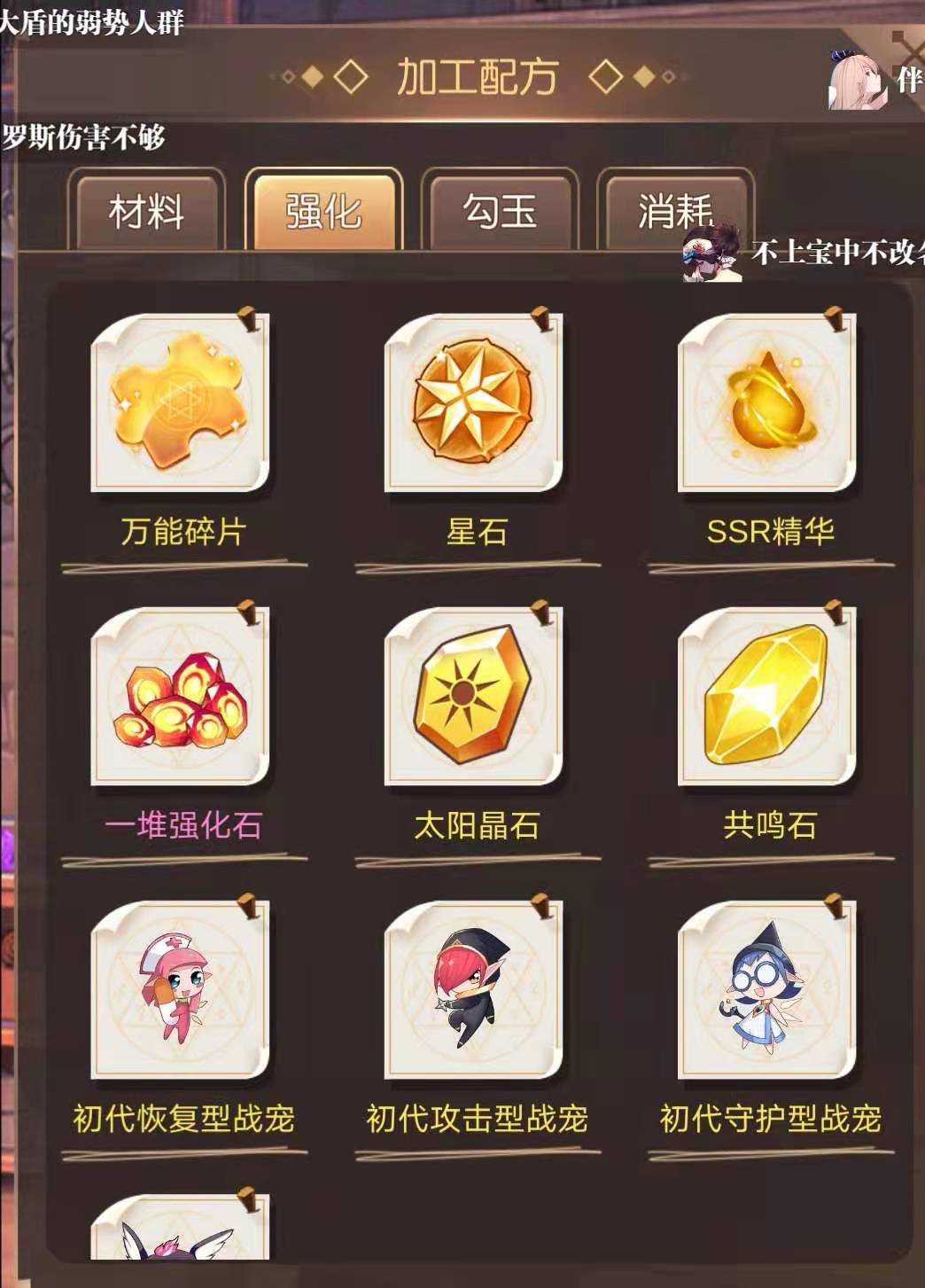
Task: Switch to the 材料 tab
Action: [x=147, y=210]
